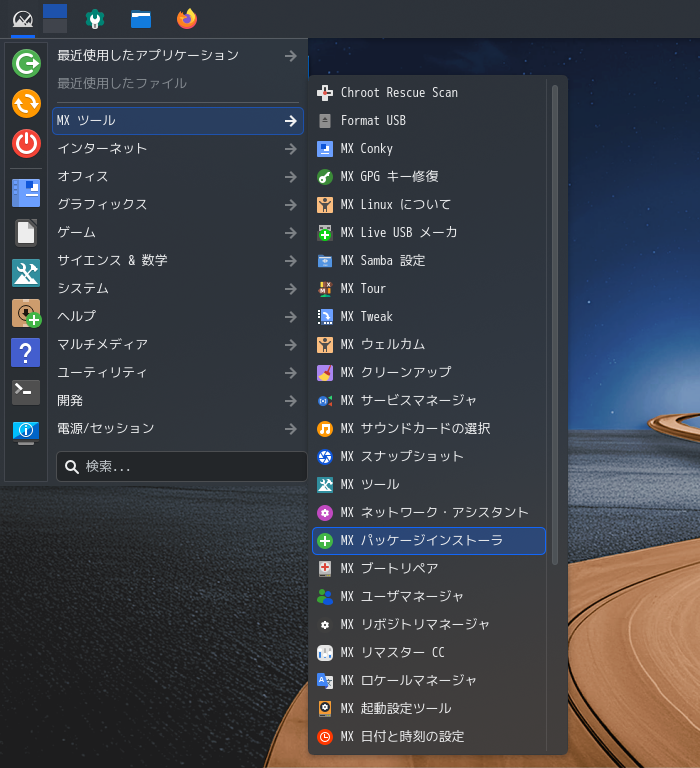Launch MX ブートリペア
This screenshot has width=700, height=768.
pos(429,569)
